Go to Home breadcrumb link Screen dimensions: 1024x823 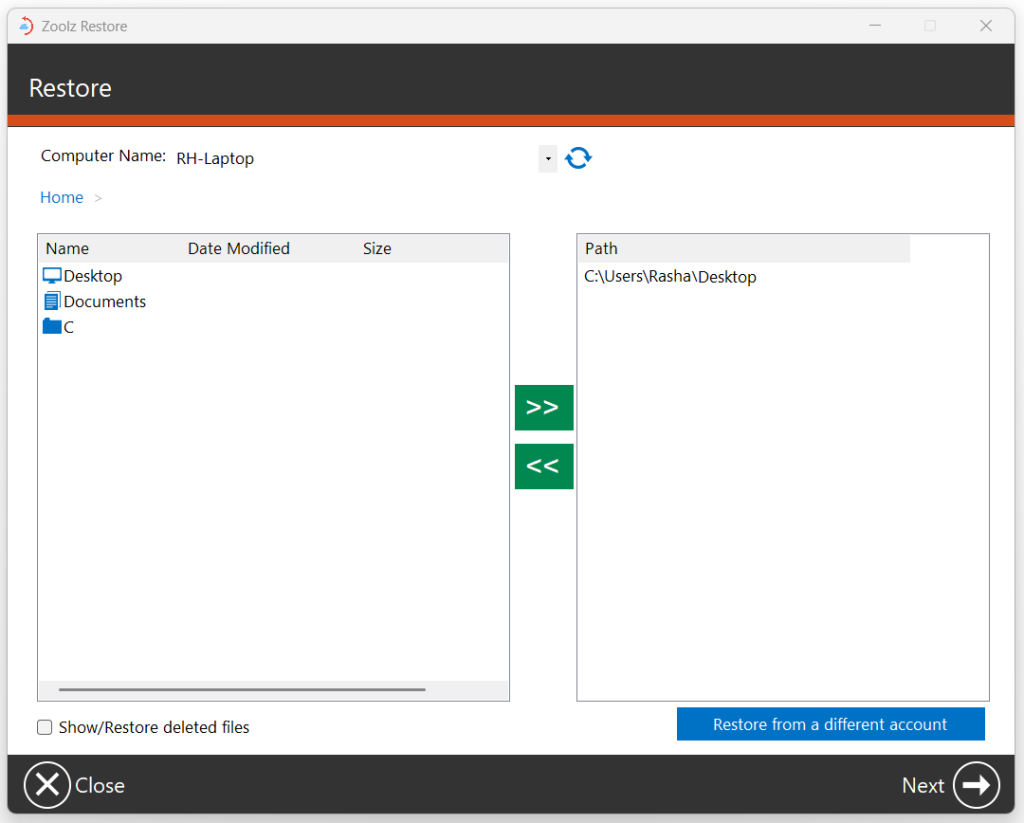coord(61,198)
